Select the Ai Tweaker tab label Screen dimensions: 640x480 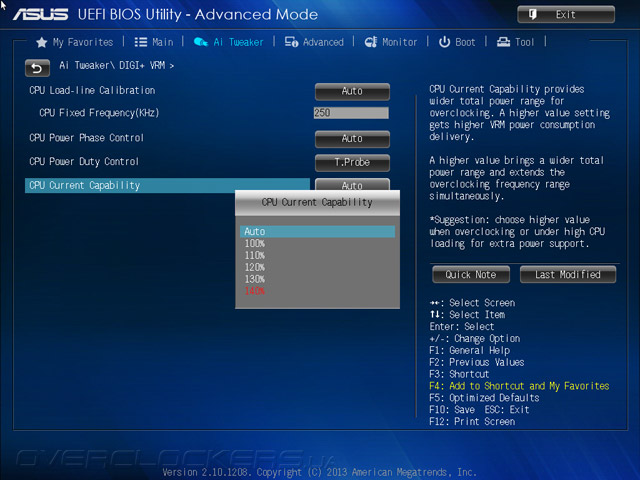238,42
